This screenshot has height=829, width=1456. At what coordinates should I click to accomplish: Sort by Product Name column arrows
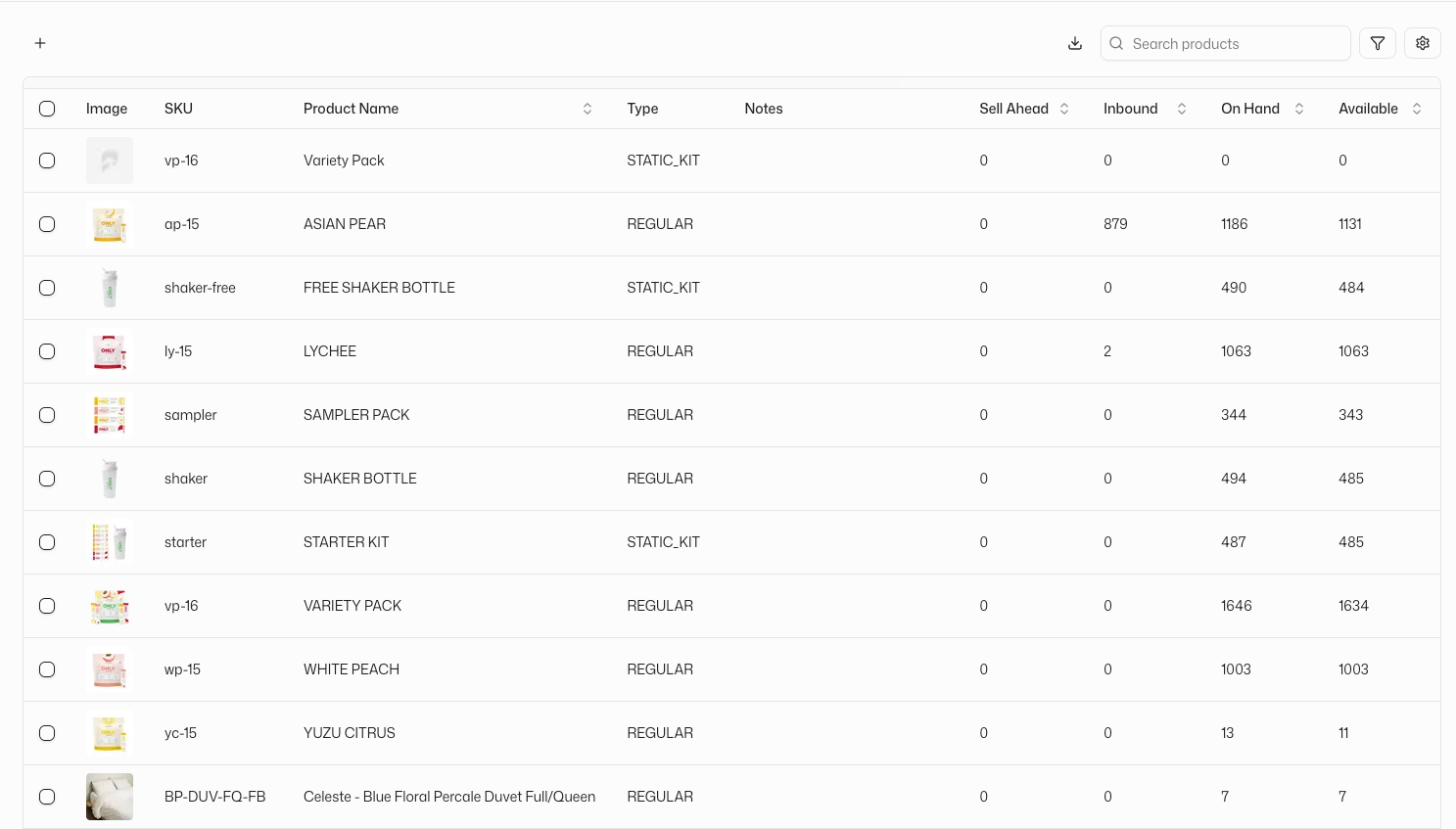(587, 109)
